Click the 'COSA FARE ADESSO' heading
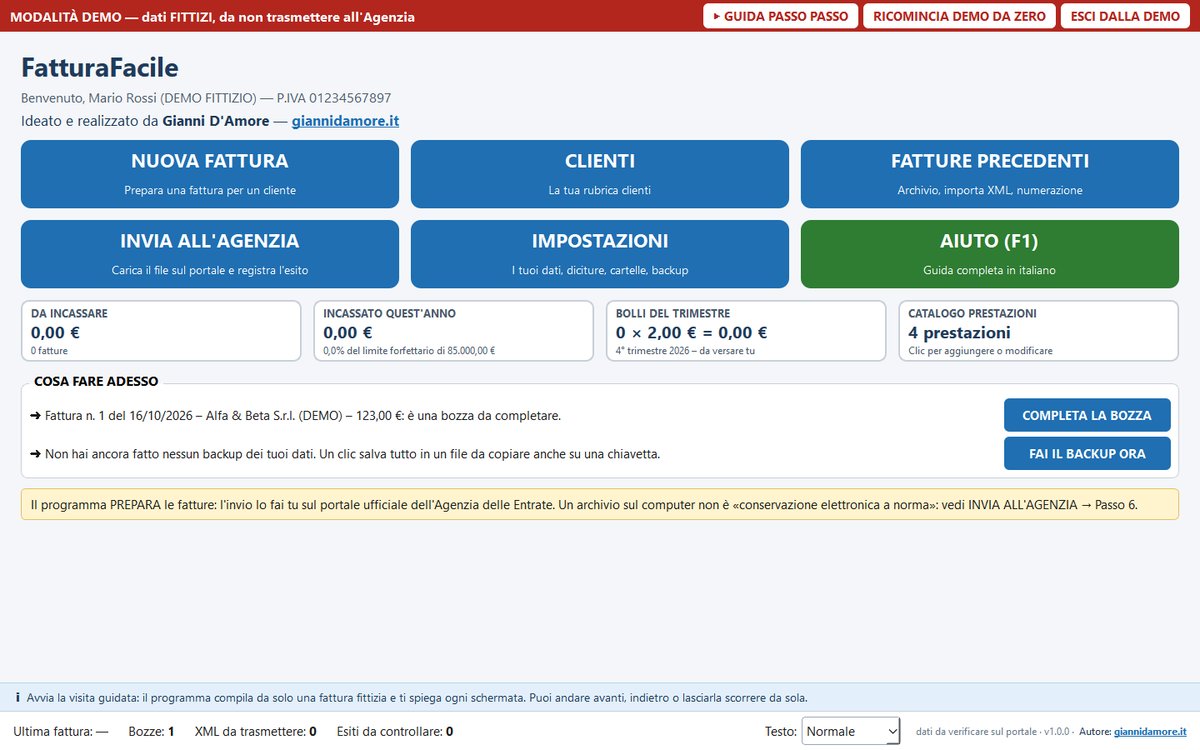This screenshot has height=750, width=1200. pyautogui.click(x=96, y=381)
